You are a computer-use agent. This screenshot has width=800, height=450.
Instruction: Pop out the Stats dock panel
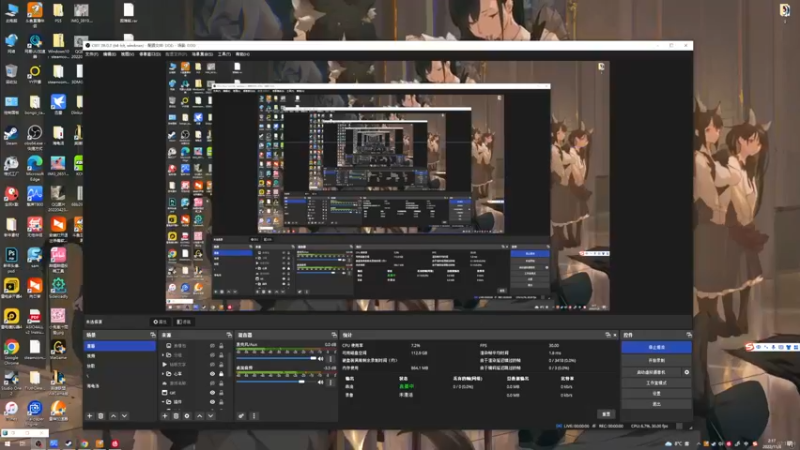(x=608, y=335)
